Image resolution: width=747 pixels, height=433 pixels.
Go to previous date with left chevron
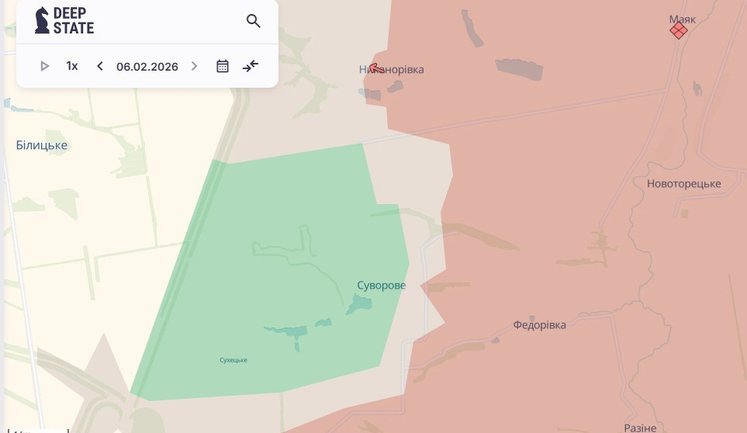click(x=100, y=66)
